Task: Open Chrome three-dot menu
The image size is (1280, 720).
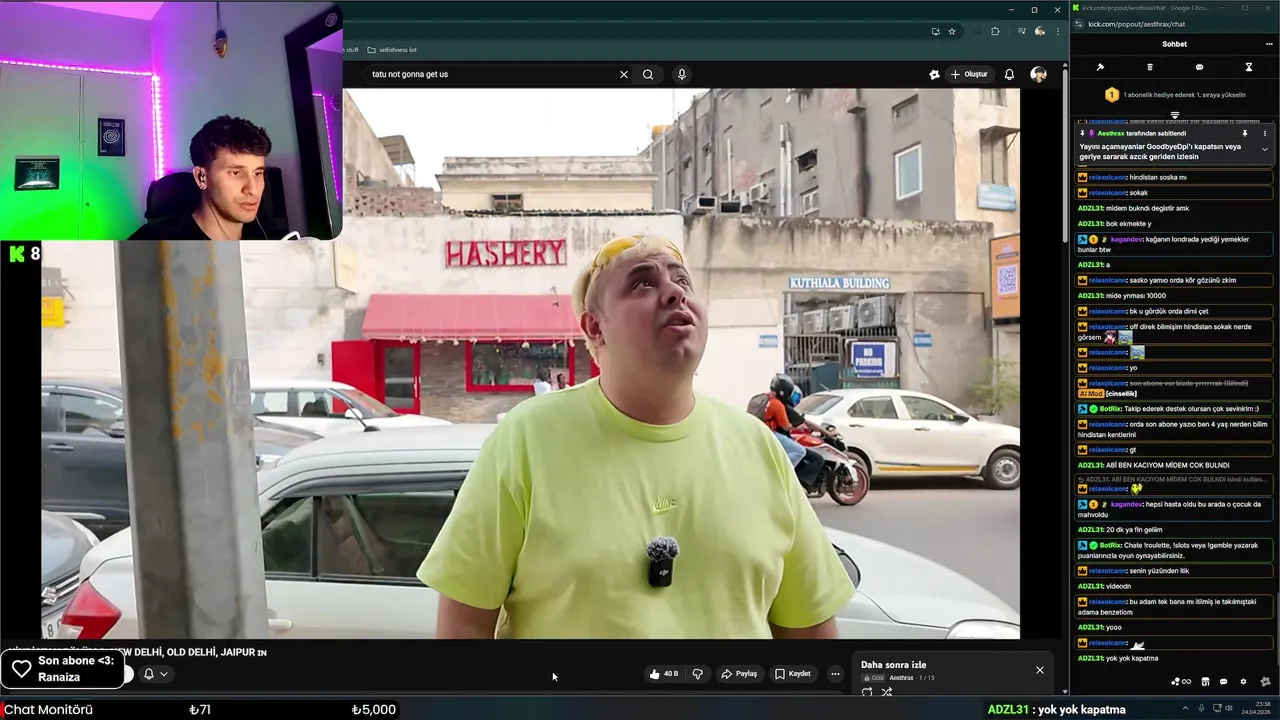Action: click(x=1057, y=31)
